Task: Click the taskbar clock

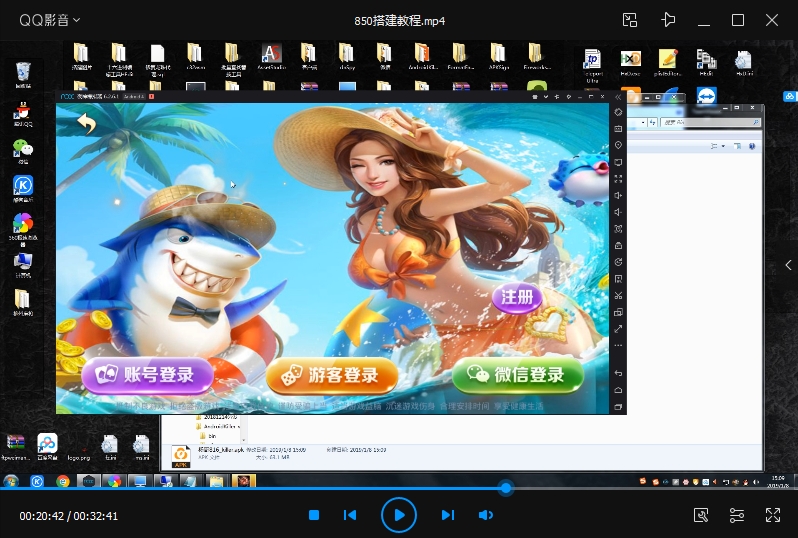Action: [778, 482]
